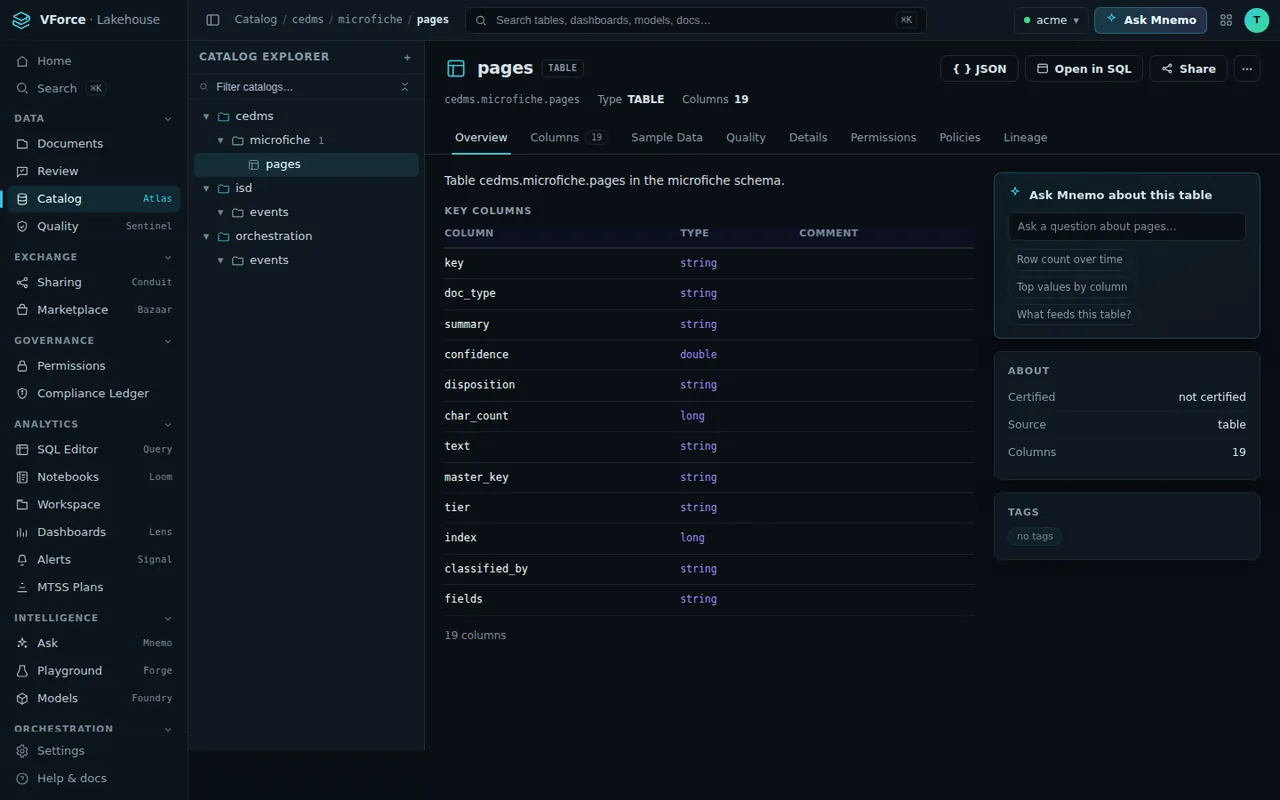The height and width of the screenshot is (800, 1280).
Task: Click Open in SQL button
Action: click(x=1084, y=68)
